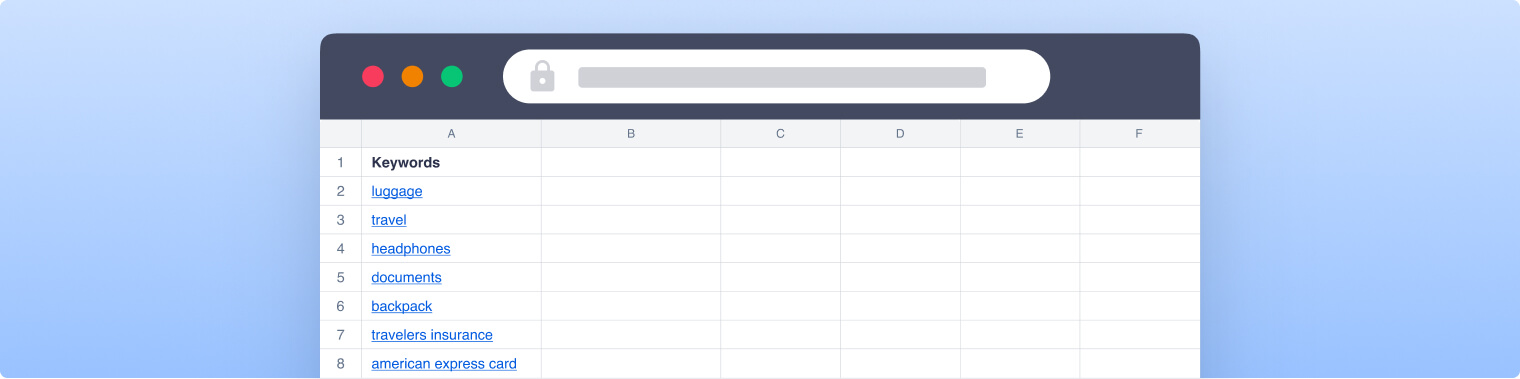Select column F header
Screen dimensions: 1520x379
tap(1139, 134)
